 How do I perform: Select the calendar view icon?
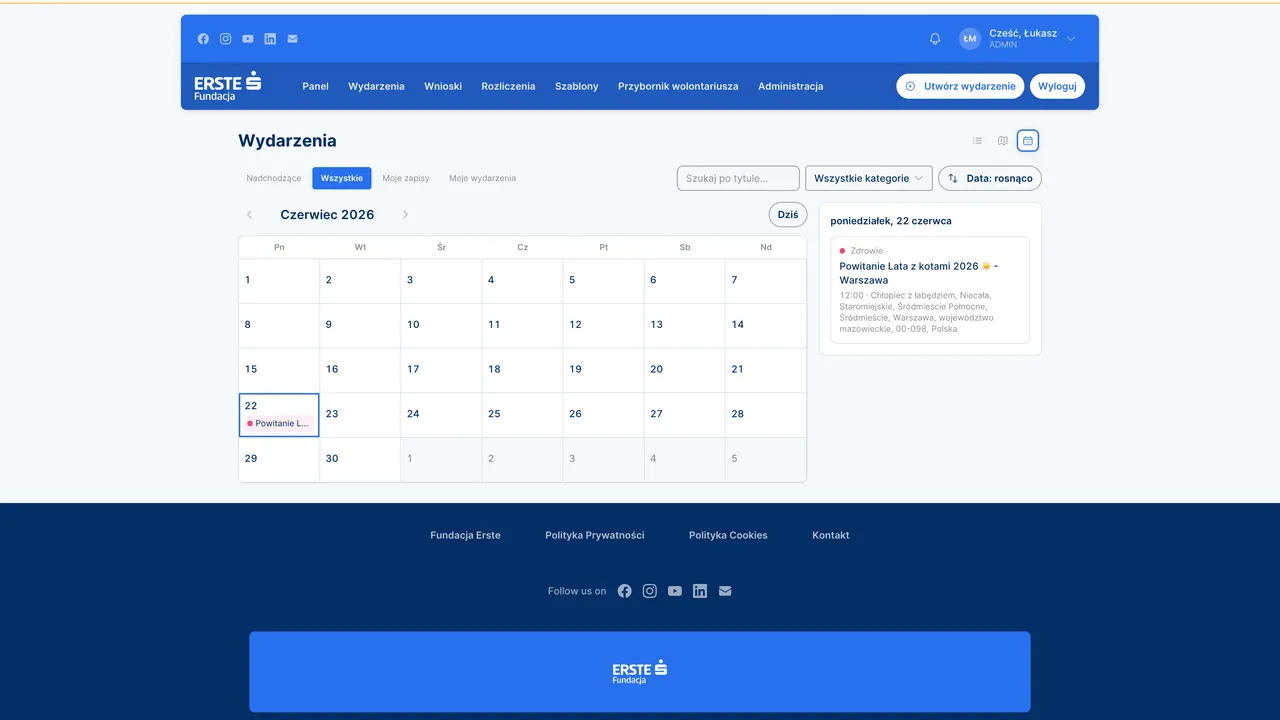(x=1028, y=141)
